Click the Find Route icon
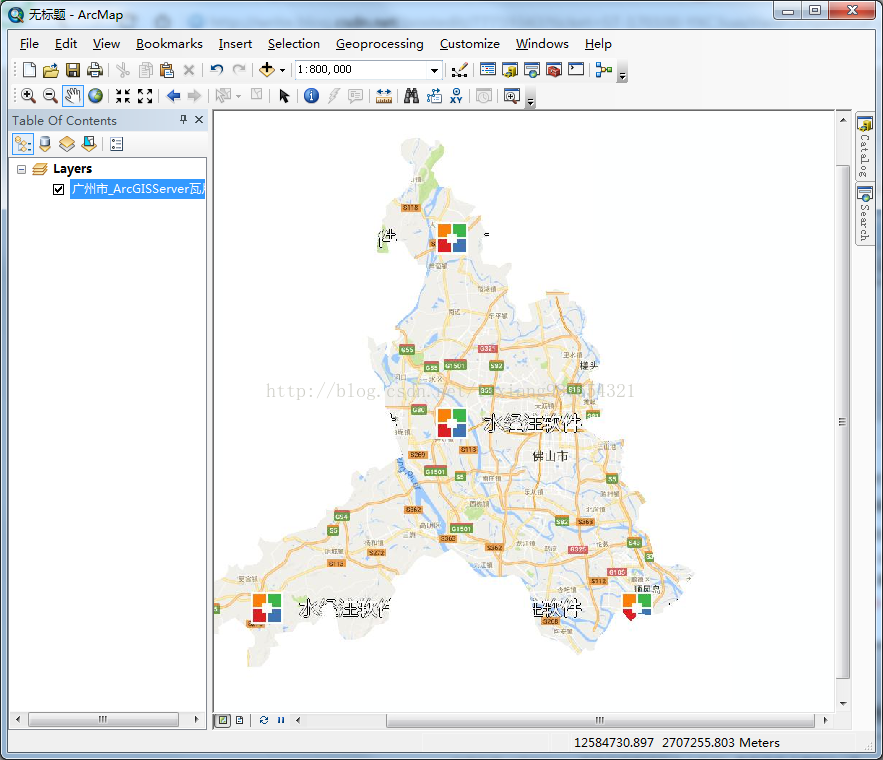The width and height of the screenshot is (883, 760). point(434,96)
